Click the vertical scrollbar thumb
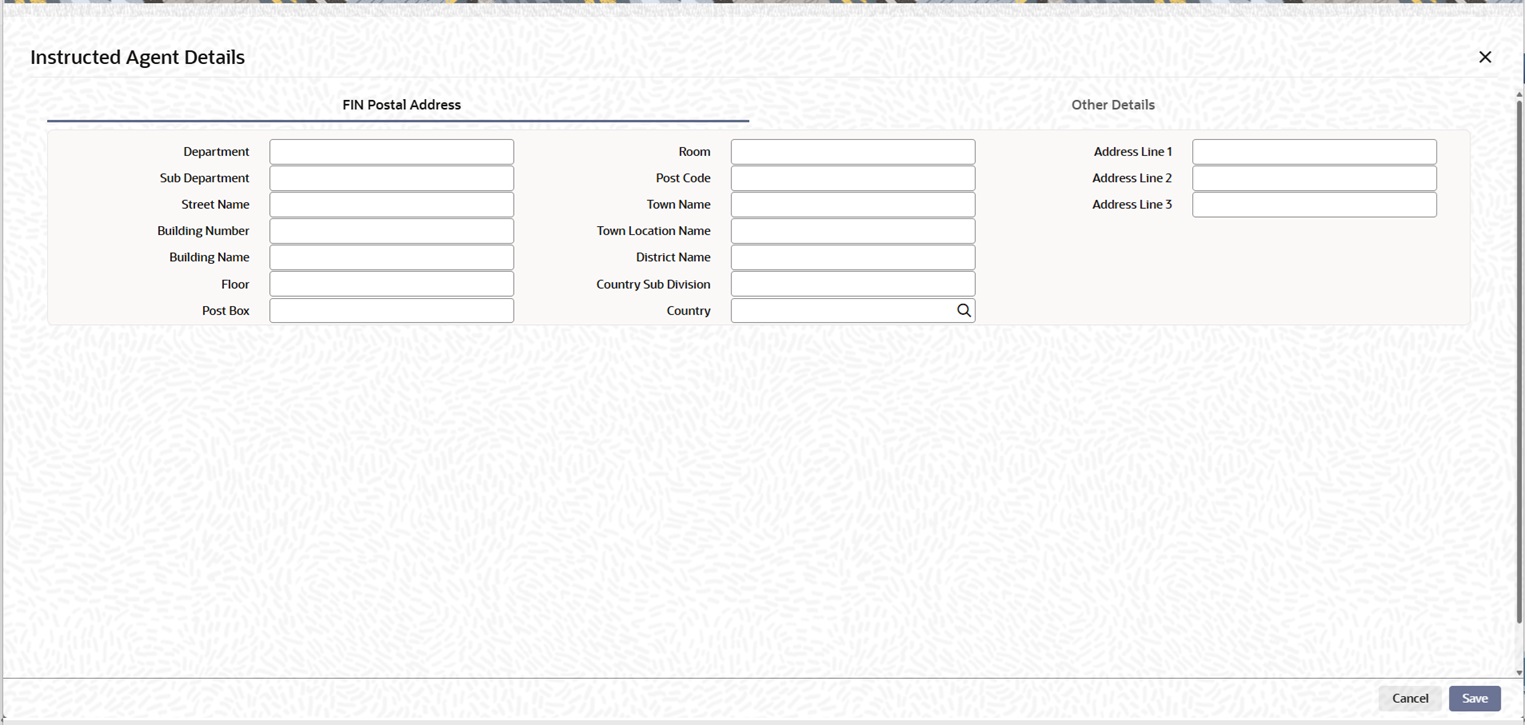Image resolution: width=1527 pixels, height=728 pixels. click(x=1519, y=362)
